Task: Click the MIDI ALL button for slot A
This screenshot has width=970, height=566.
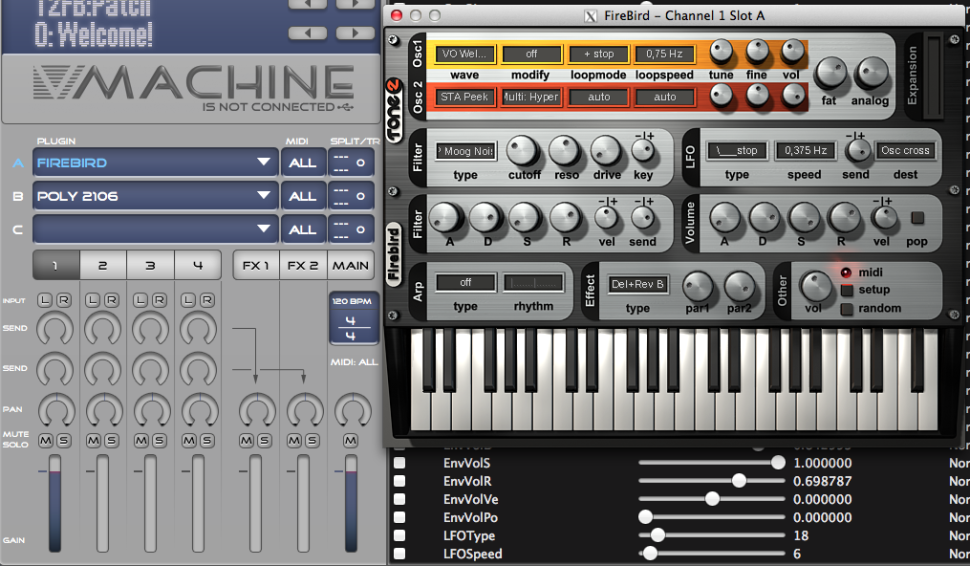Action: click(303, 163)
